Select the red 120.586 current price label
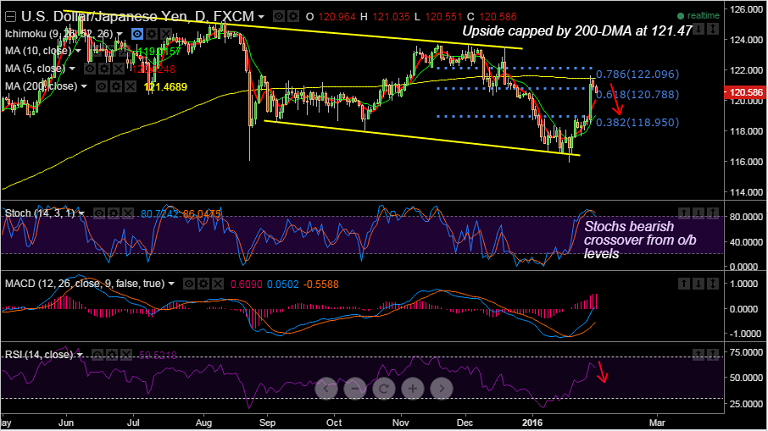This screenshot has width=768, height=431. (x=745, y=92)
